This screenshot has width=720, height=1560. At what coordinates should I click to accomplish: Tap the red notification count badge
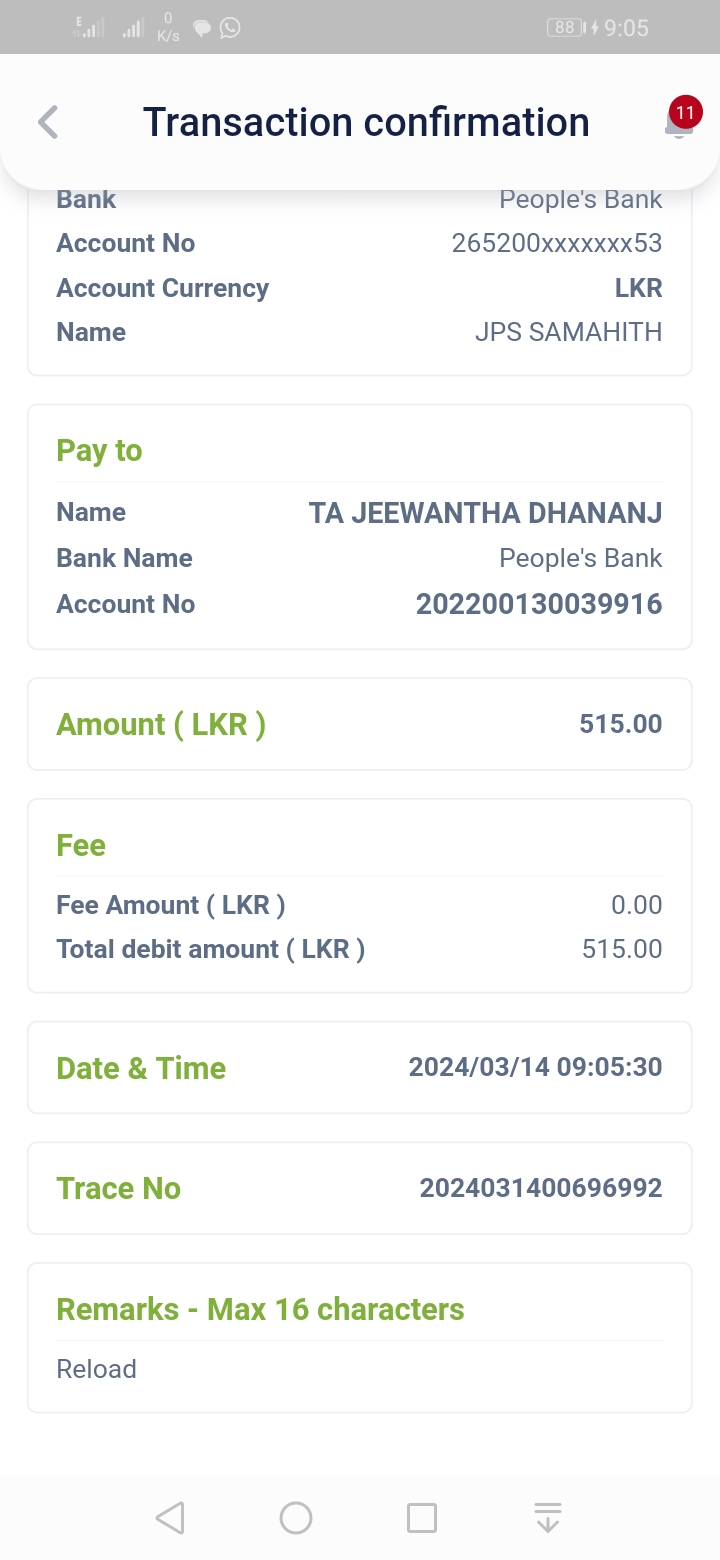point(685,111)
